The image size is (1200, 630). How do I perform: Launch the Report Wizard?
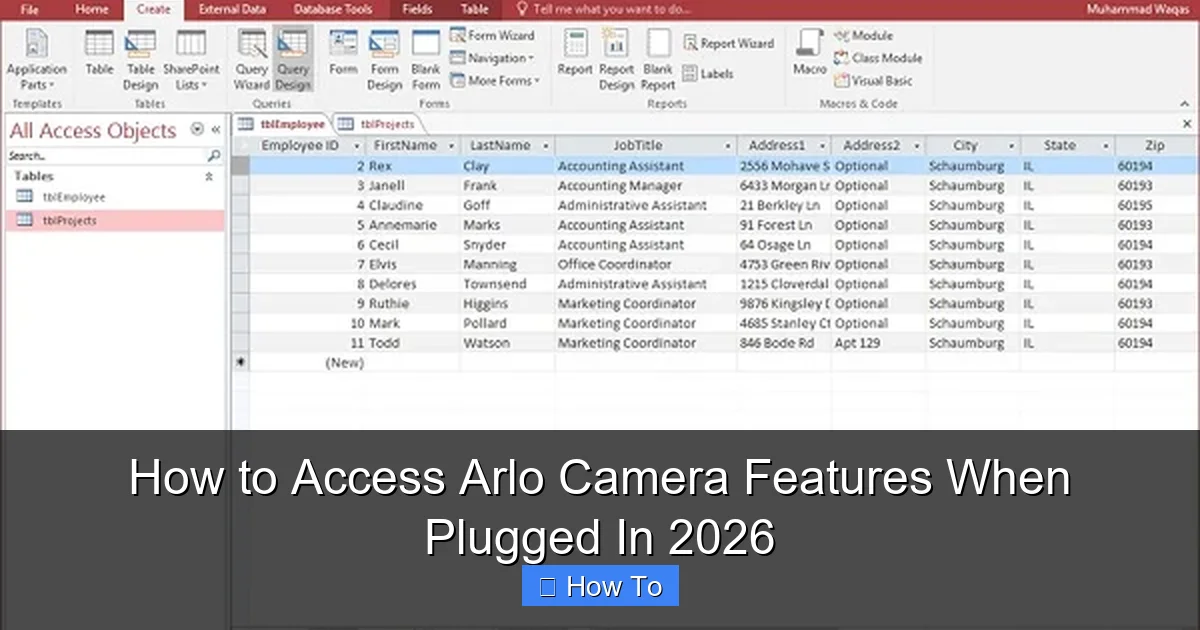pyautogui.click(x=730, y=42)
